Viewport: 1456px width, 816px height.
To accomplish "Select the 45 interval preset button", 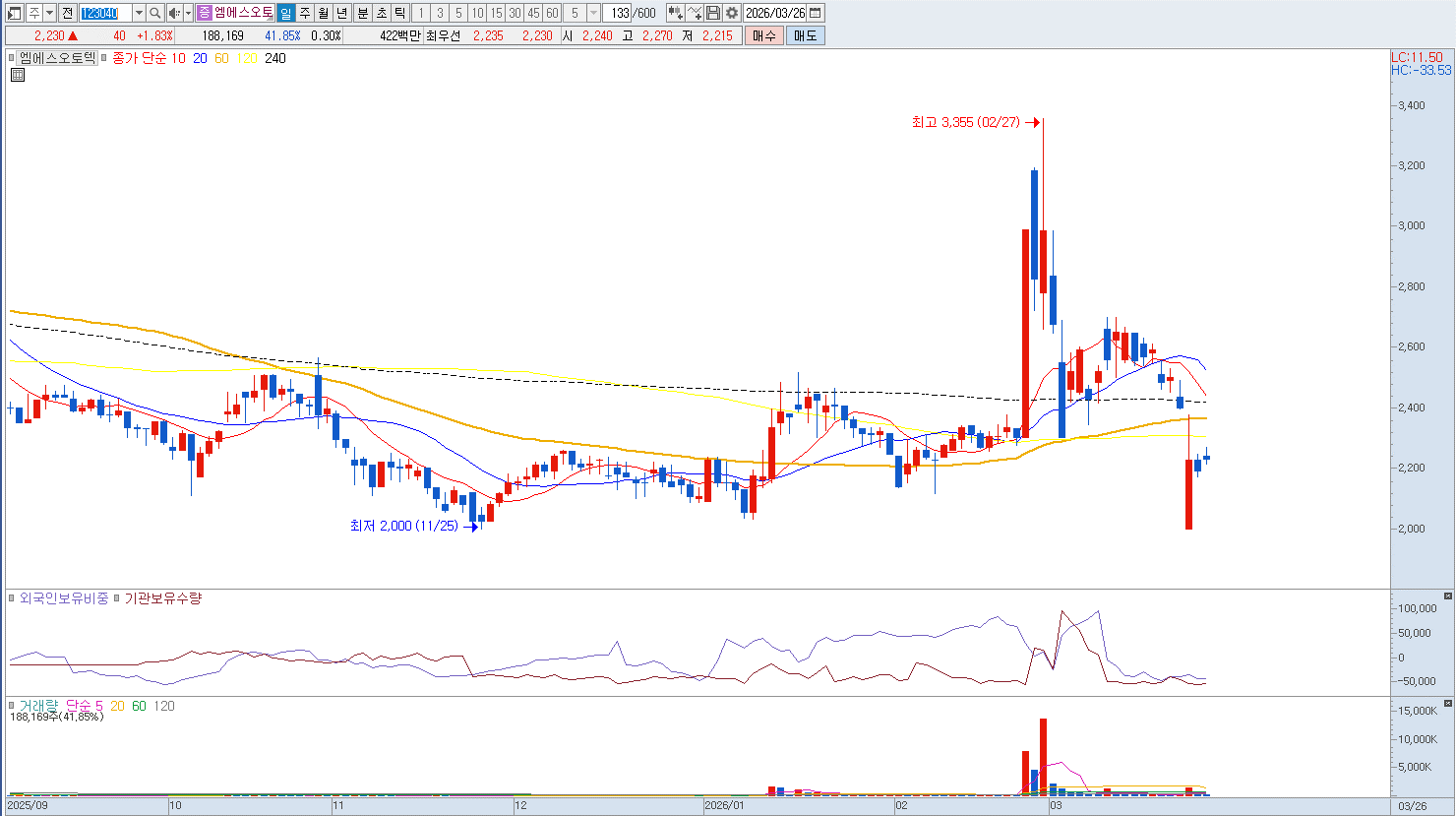I will [533, 13].
